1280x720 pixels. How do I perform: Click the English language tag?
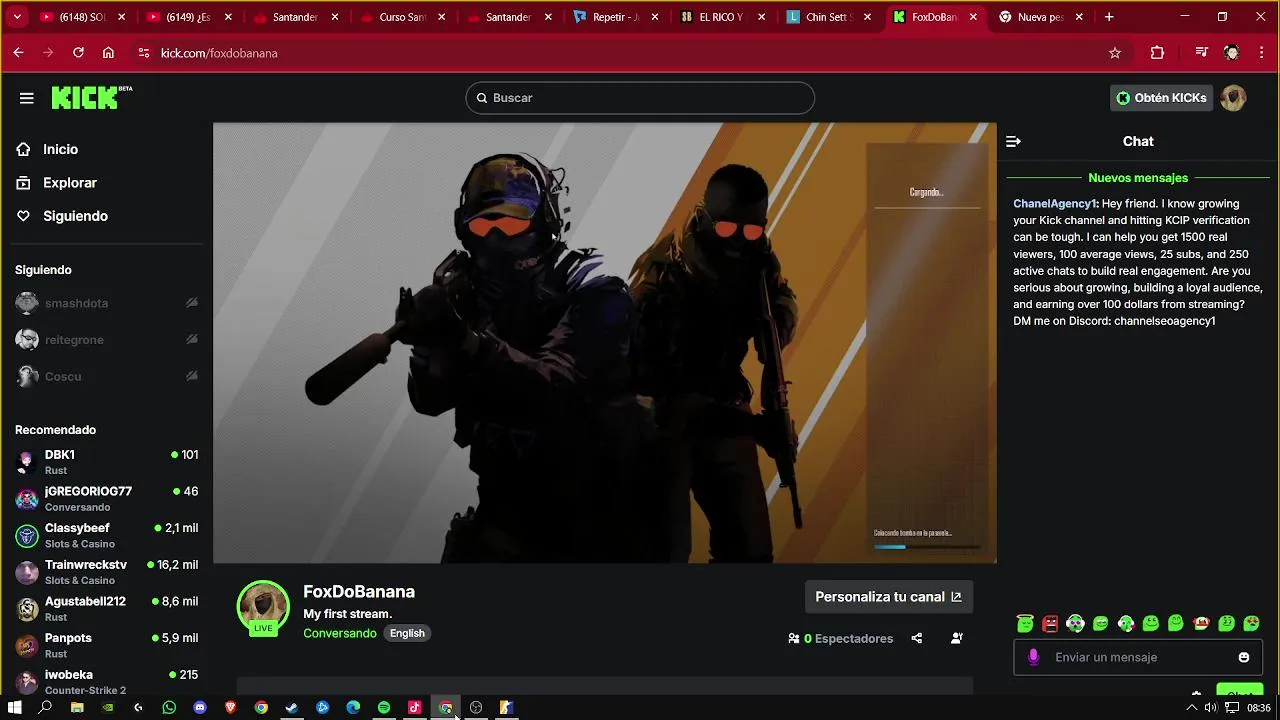(x=407, y=633)
